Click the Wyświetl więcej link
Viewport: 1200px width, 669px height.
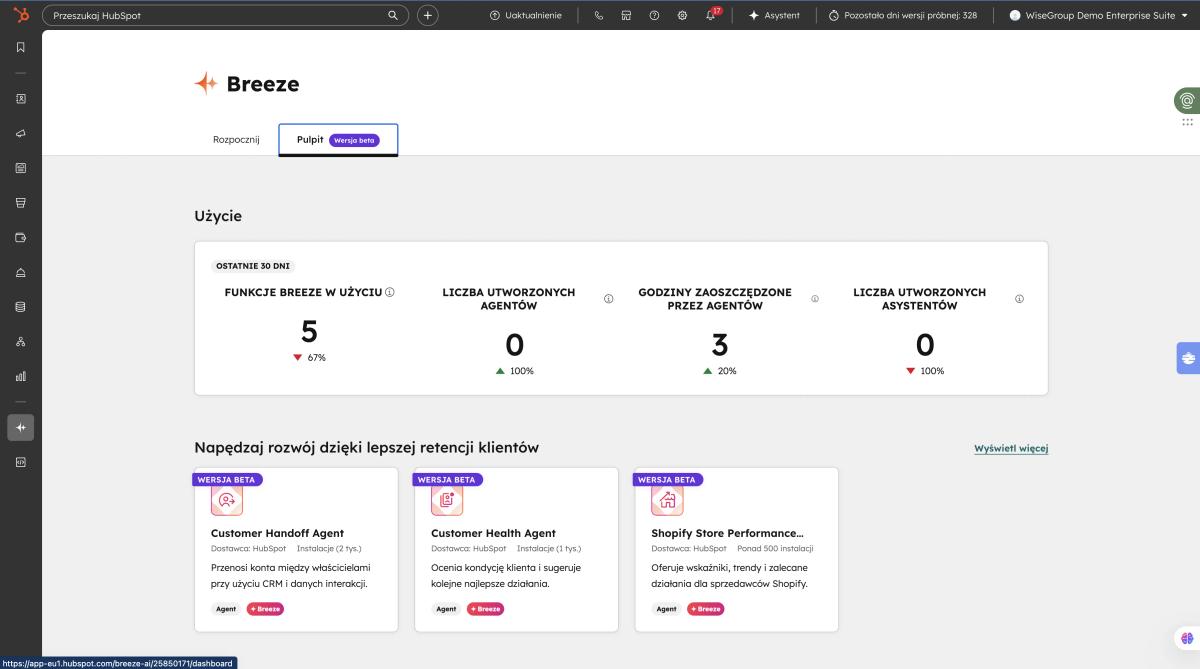tap(1011, 448)
